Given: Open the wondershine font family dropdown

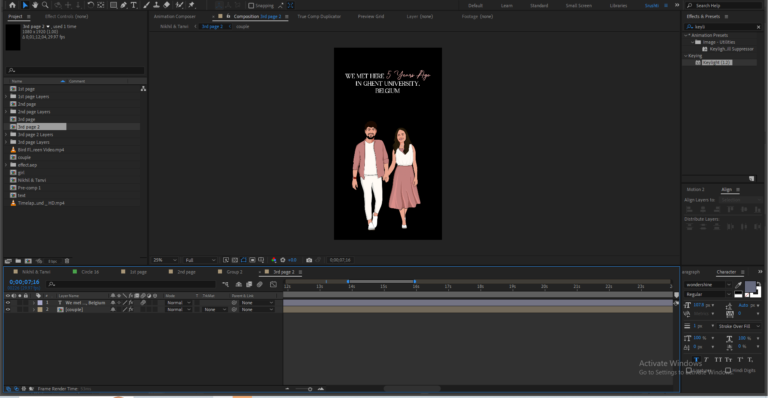Looking at the screenshot, I should pos(708,284).
